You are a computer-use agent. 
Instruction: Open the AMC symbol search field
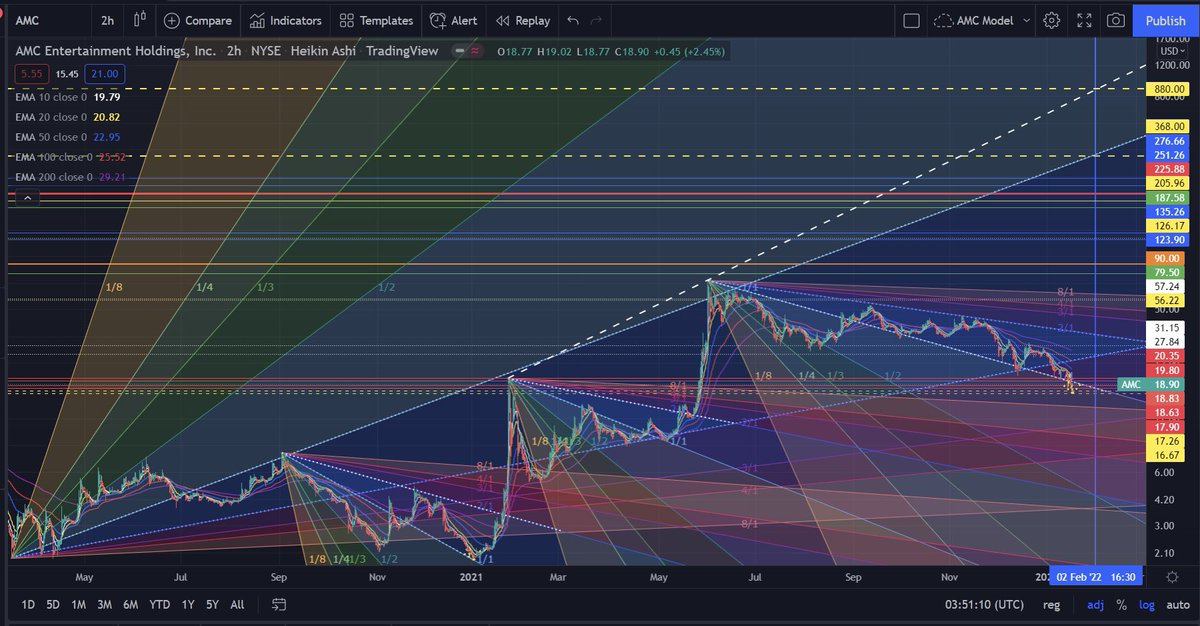click(47, 20)
